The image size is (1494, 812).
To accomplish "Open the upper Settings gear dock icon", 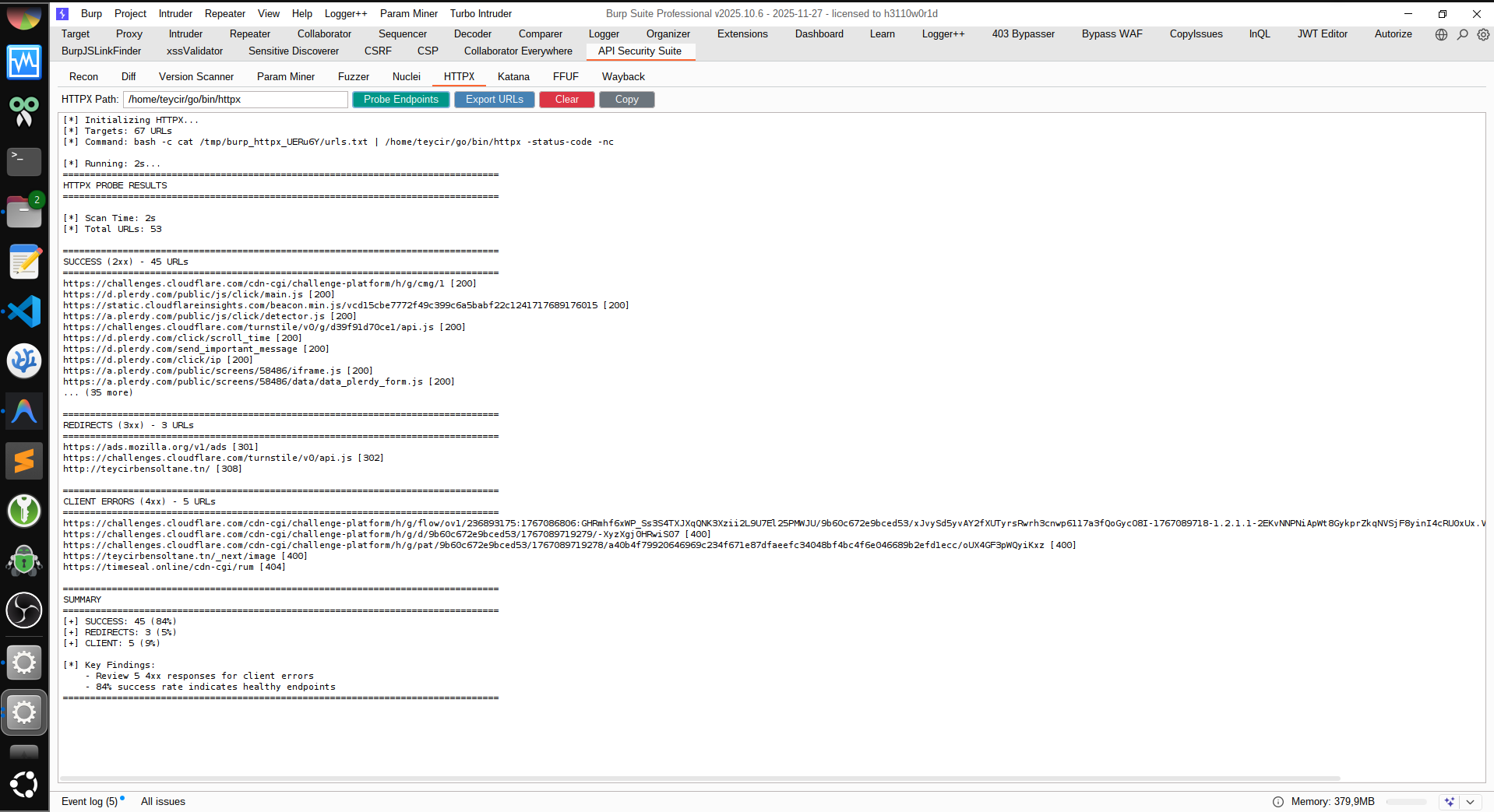I will coord(24,663).
